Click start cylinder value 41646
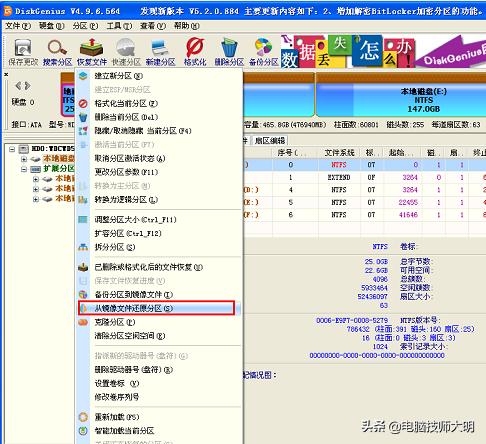Screen dimensions: 486x444 coord(408,215)
